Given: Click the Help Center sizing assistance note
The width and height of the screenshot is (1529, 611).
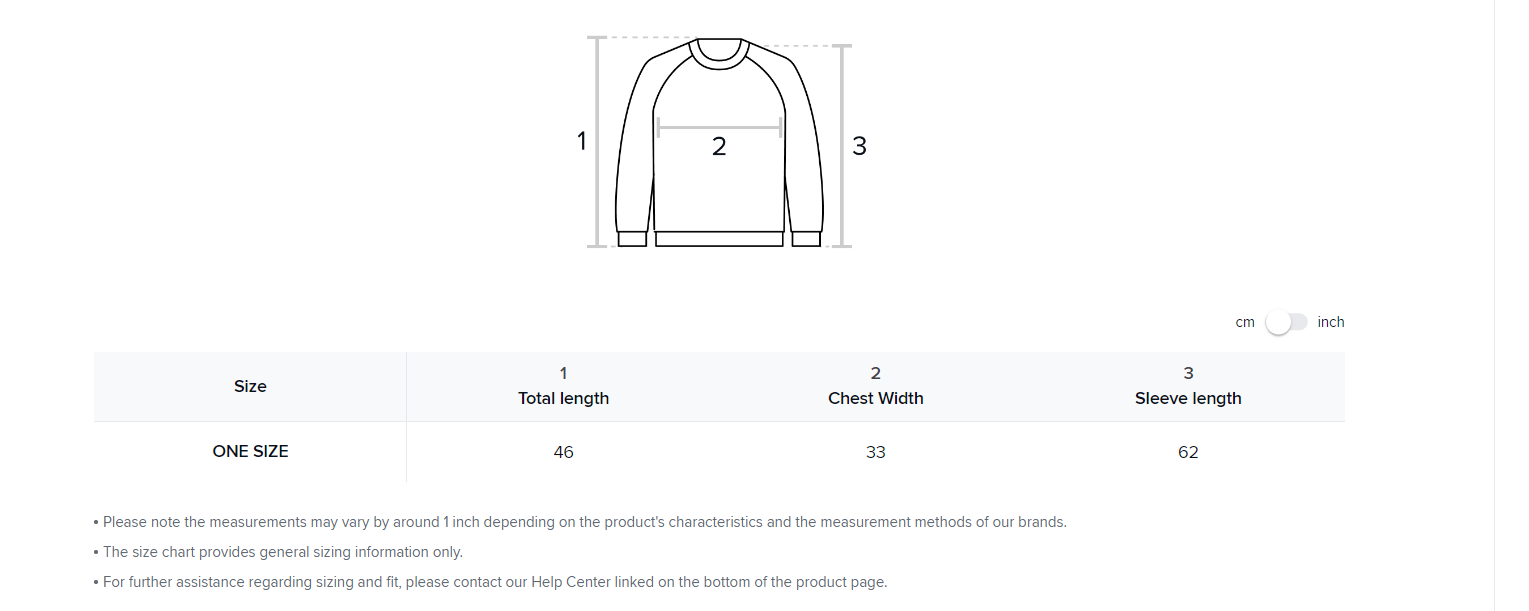Looking at the screenshot, I should 495,582.
